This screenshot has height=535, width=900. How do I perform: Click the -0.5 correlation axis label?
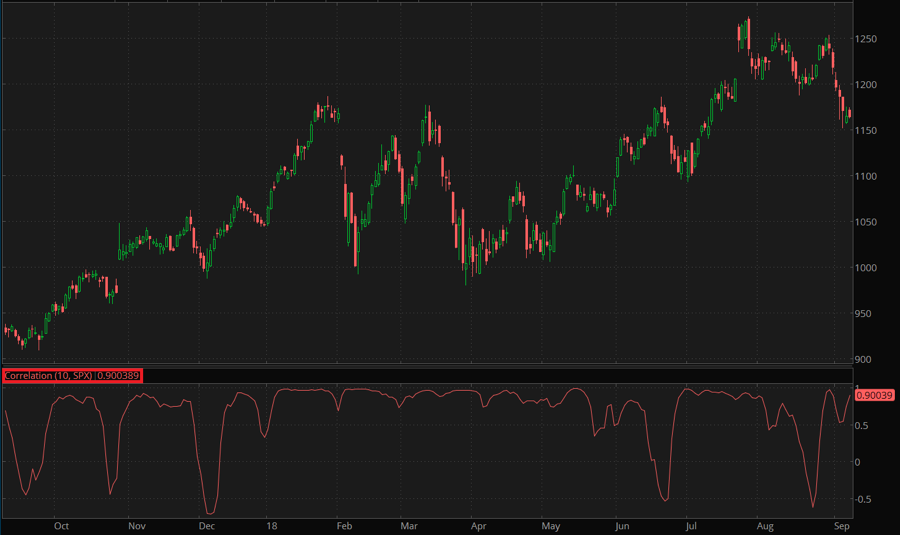click(x=864, y=499)
